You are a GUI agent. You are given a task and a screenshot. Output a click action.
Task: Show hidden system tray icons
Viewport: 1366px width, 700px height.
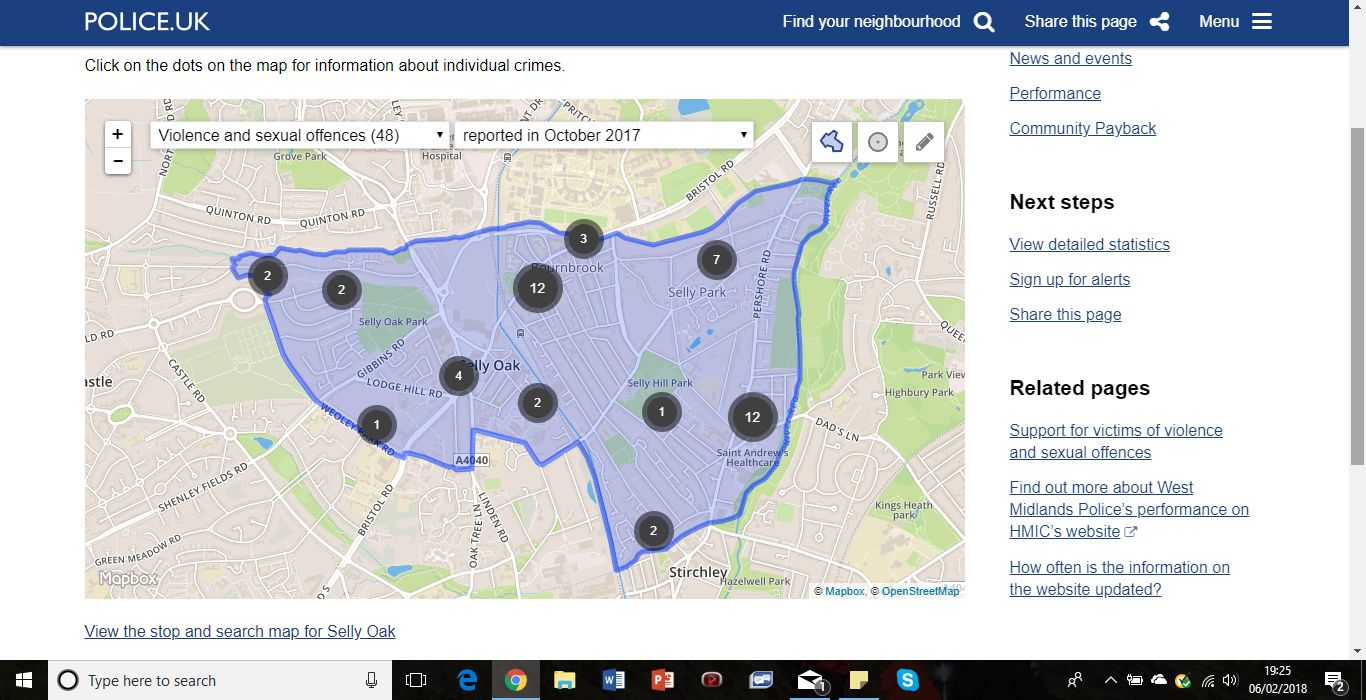pos(1110,681)
